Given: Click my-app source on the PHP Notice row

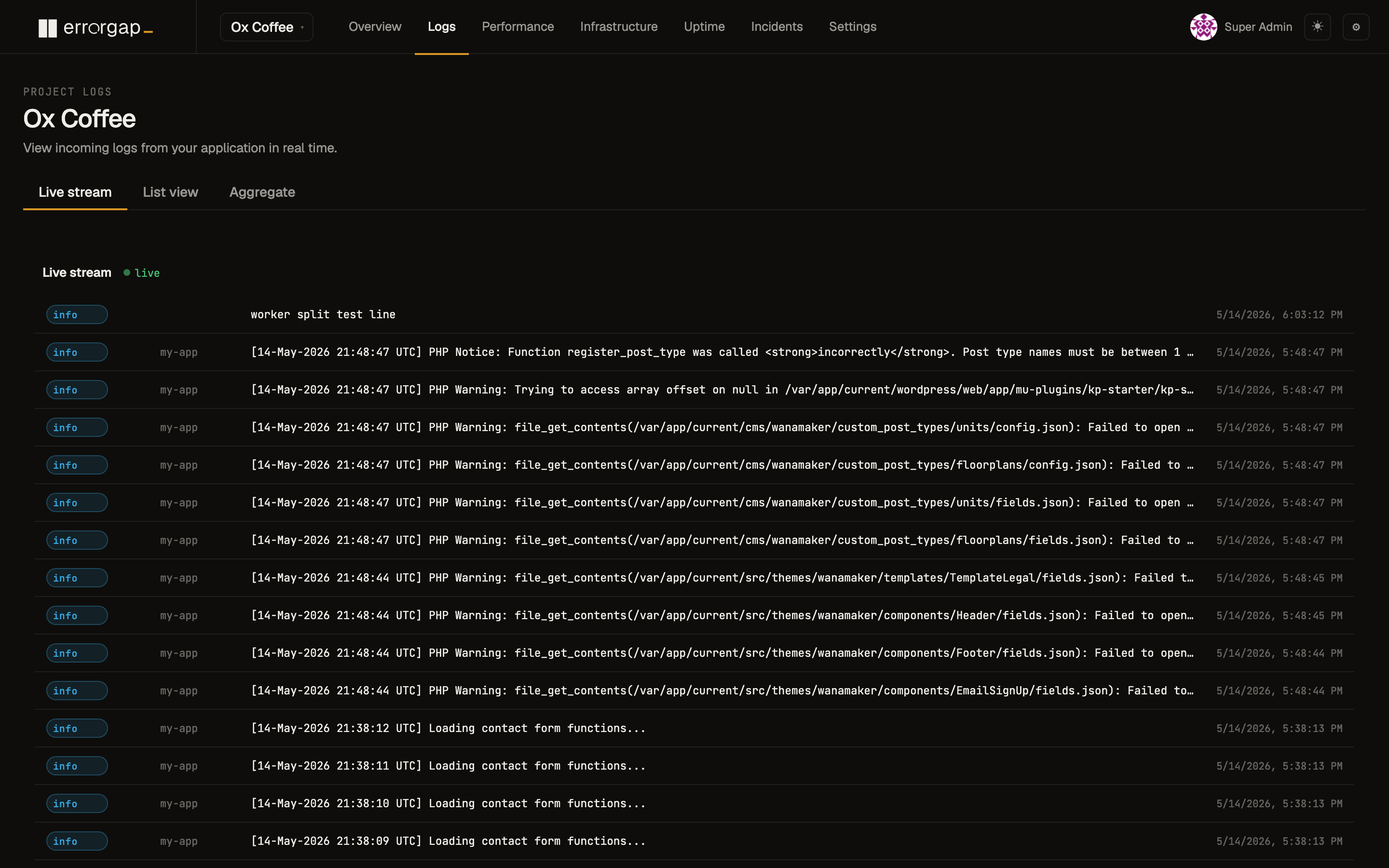Looking at the screenshot, I should (x=178, y=353).
